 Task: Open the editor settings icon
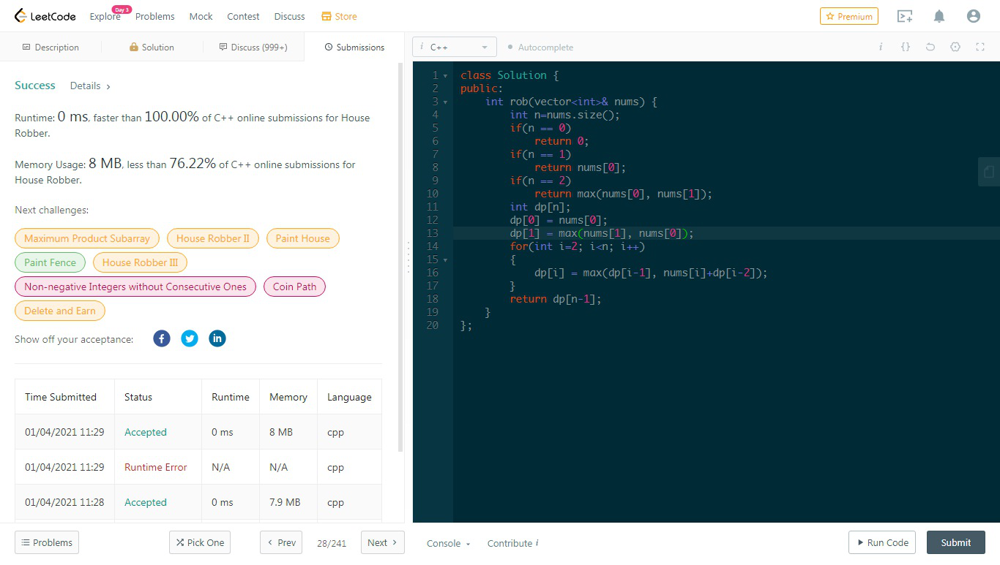[955, 47]
